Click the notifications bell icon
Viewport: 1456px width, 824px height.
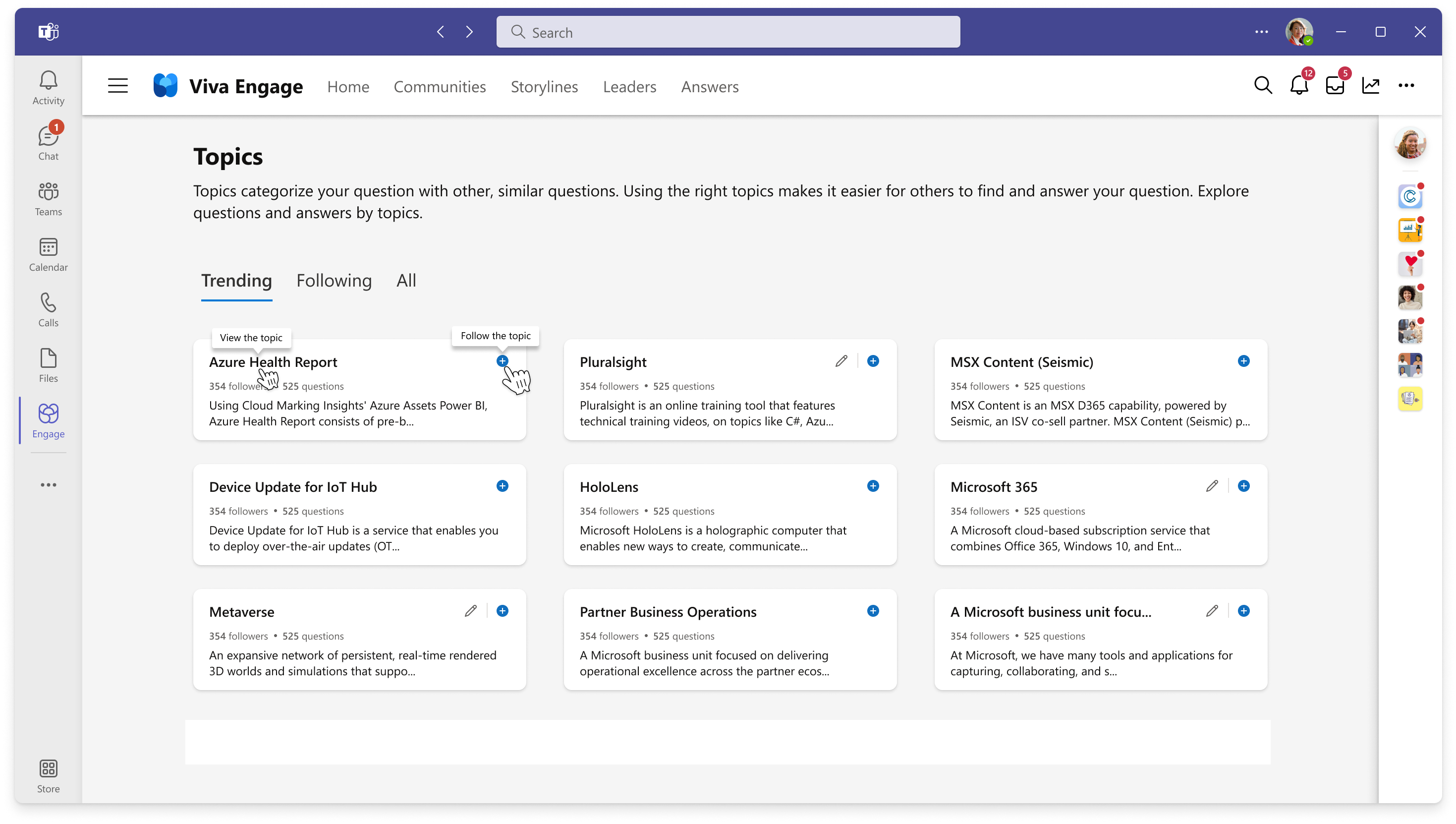point(1299,86)
